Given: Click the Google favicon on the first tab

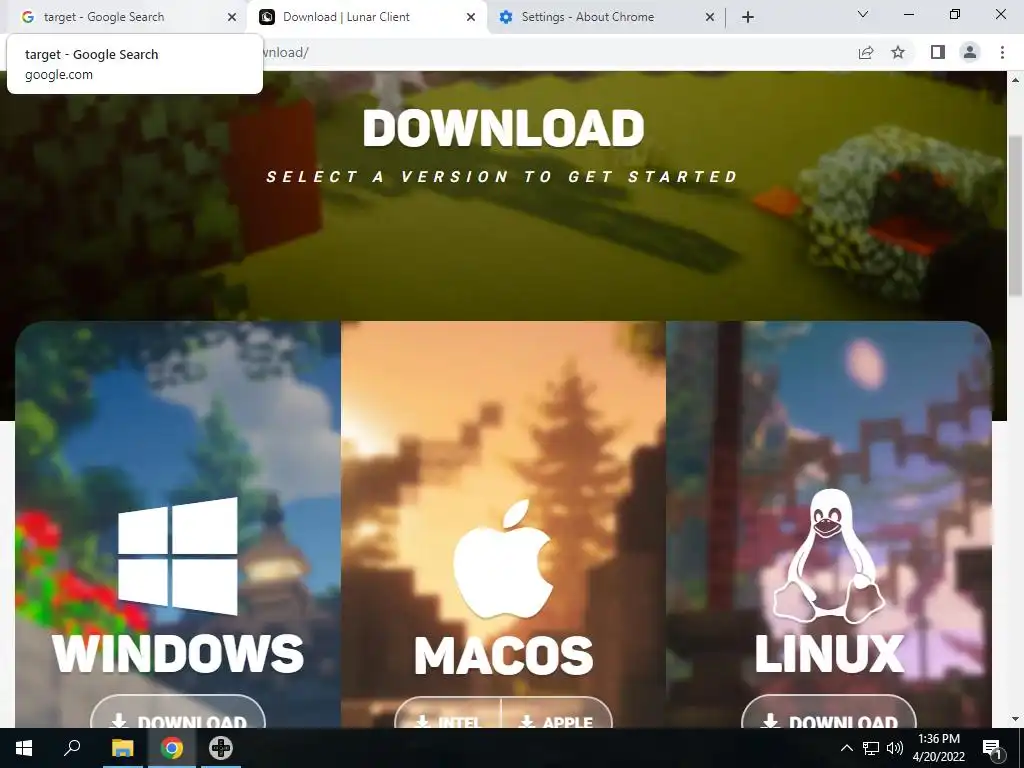Looking at the screenshot, I should [x=27, y=17].
